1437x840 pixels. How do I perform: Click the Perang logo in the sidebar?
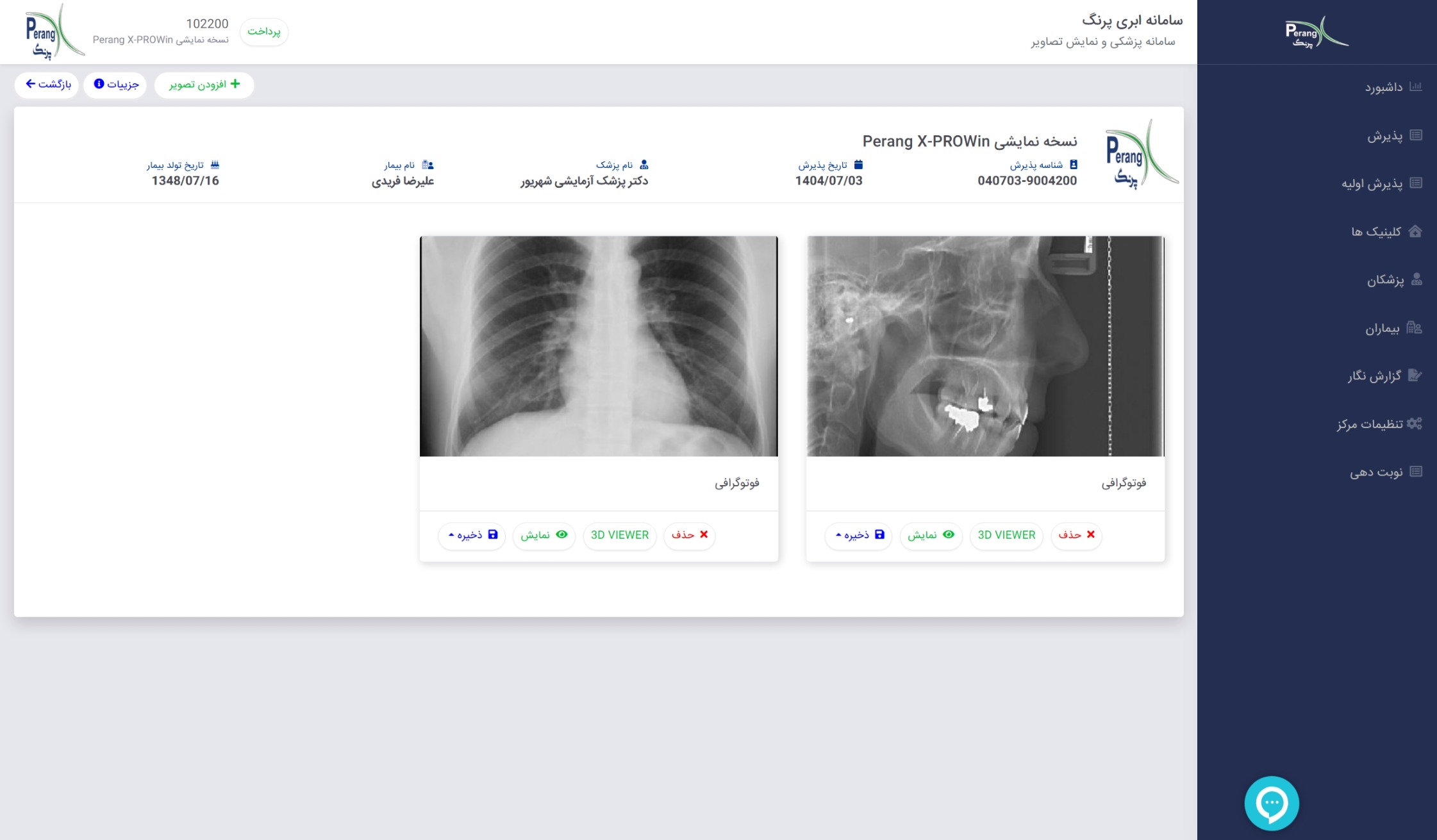pyautogui.click(x=1316, y=32)
